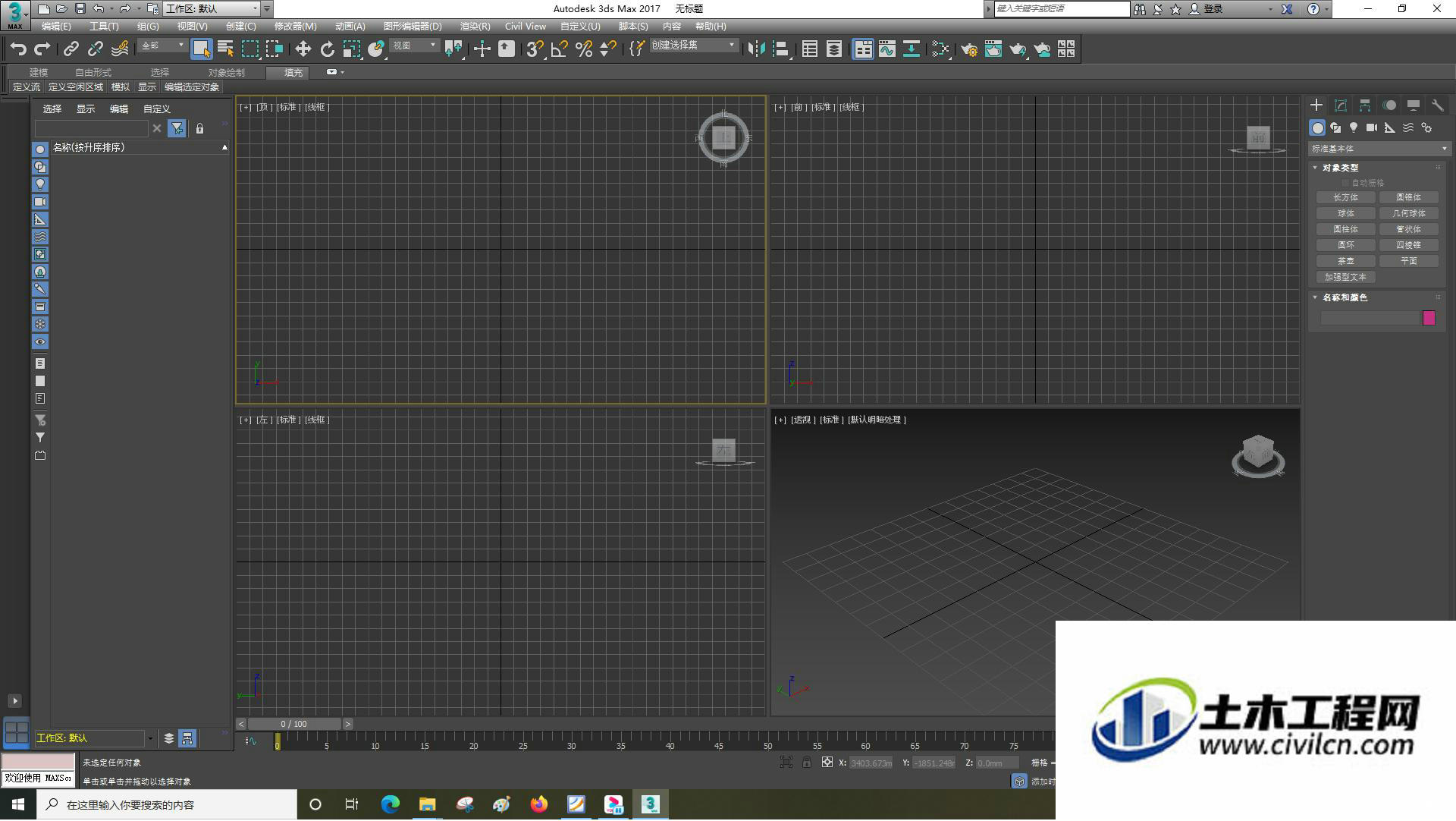Image resolution: width=1456 pixels, height=821 pixels.
Task: Select the Move tool
Action: [303, 49]
